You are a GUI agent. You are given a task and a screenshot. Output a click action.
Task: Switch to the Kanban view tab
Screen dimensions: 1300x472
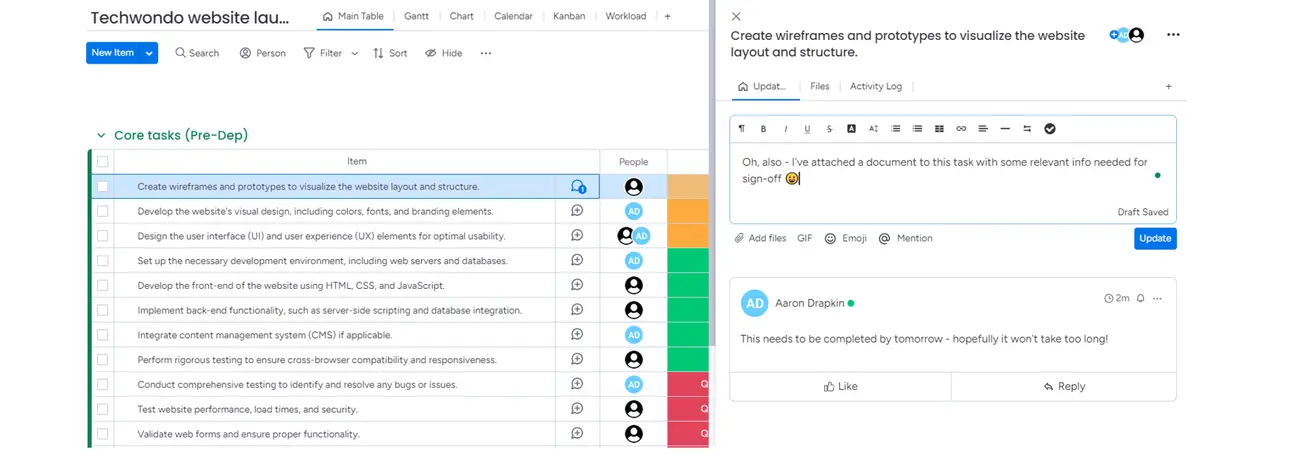pos(568,17)
